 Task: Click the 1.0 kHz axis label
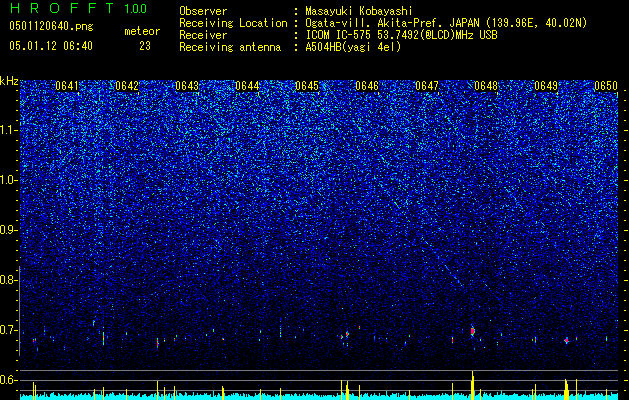coord(8,180)
